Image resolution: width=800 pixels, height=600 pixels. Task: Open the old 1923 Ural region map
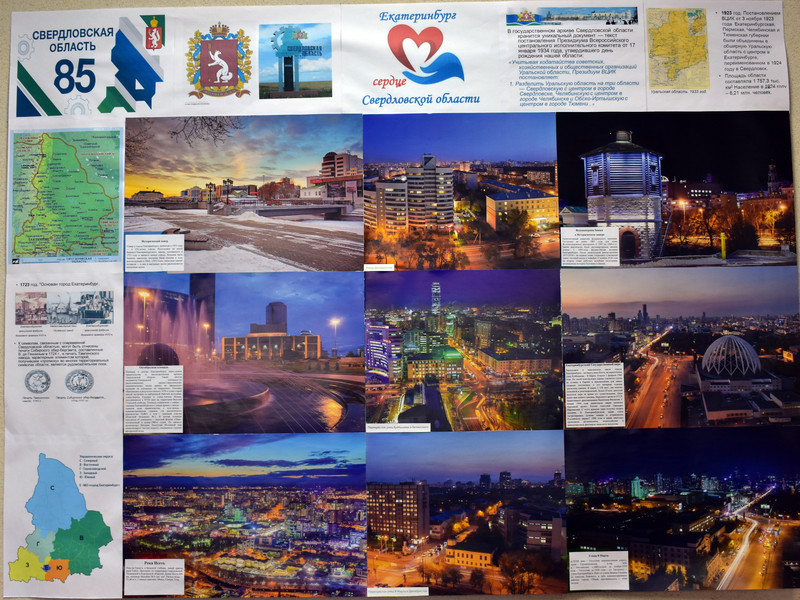point(678,48)
